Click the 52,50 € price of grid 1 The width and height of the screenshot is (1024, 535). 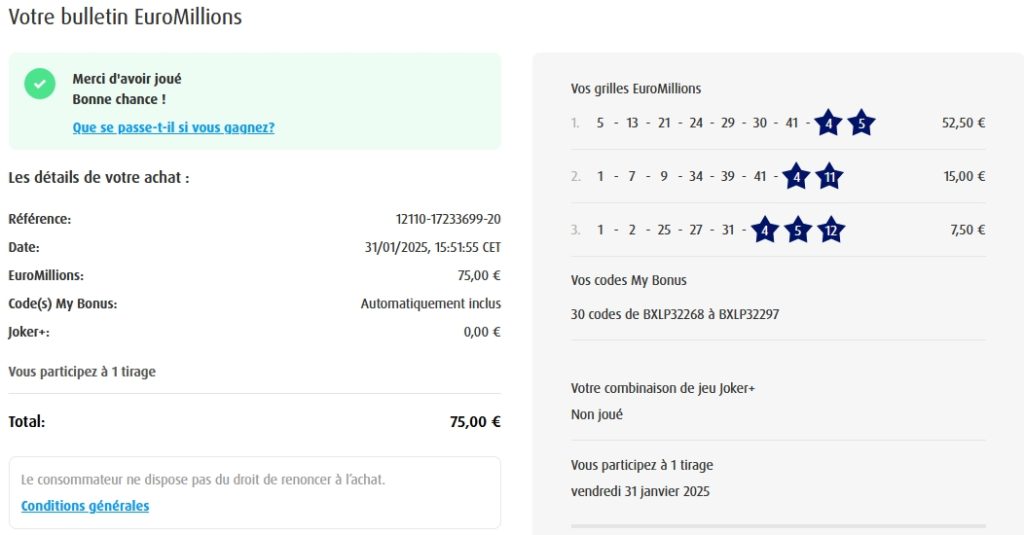point(963,124)
